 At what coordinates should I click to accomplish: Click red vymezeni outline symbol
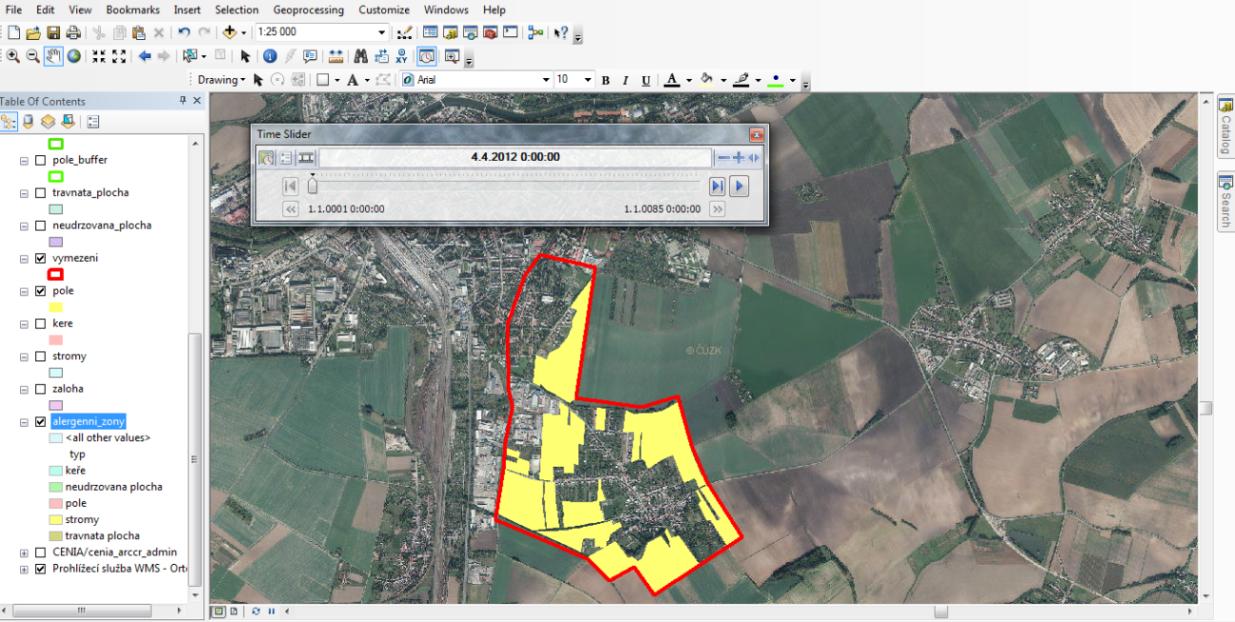pos(56,274)
